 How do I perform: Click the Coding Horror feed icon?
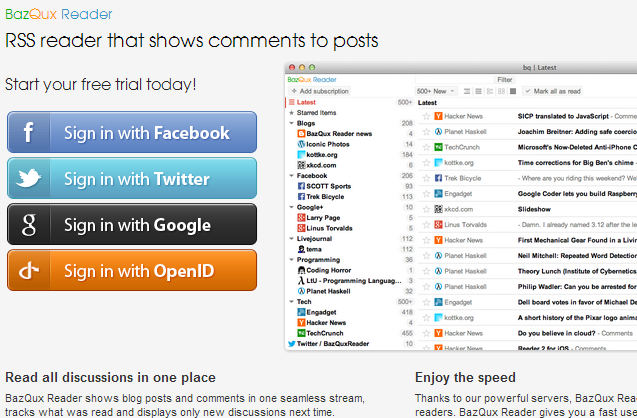click(301, 270)
